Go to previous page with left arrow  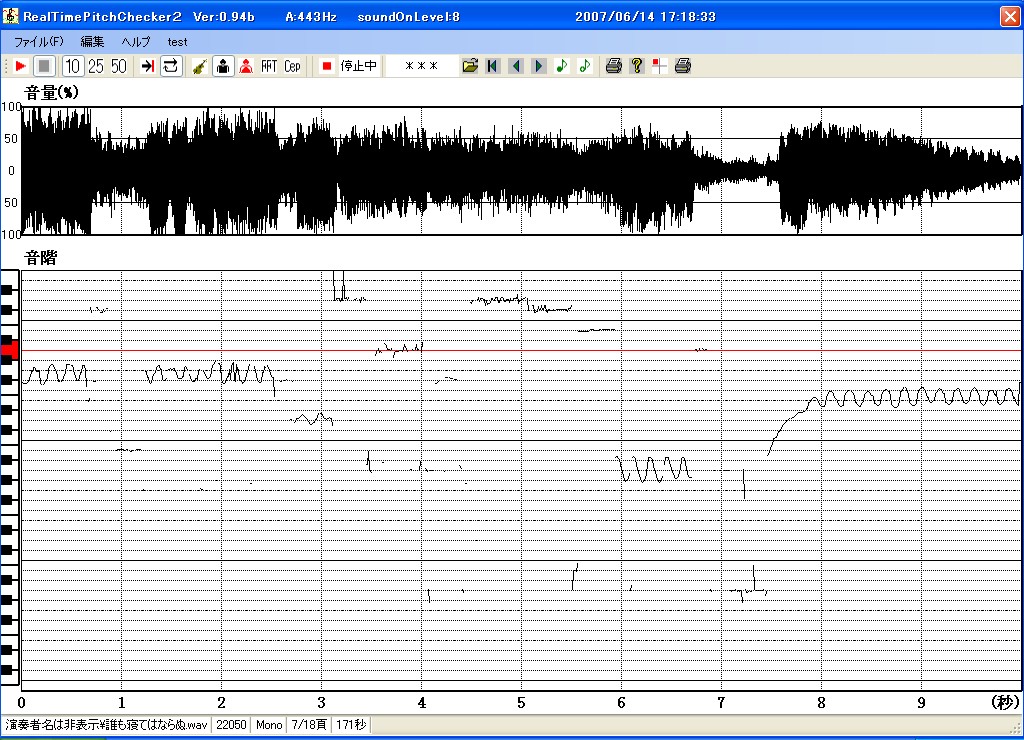[516, 66]
